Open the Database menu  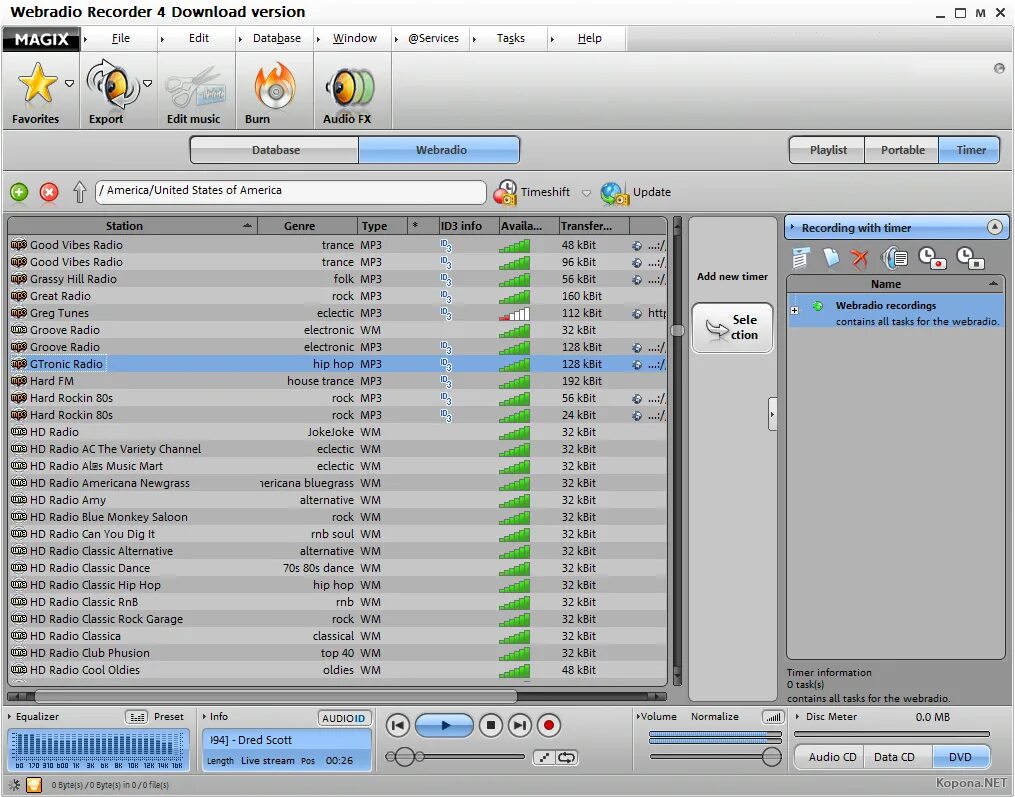[276, 38]
